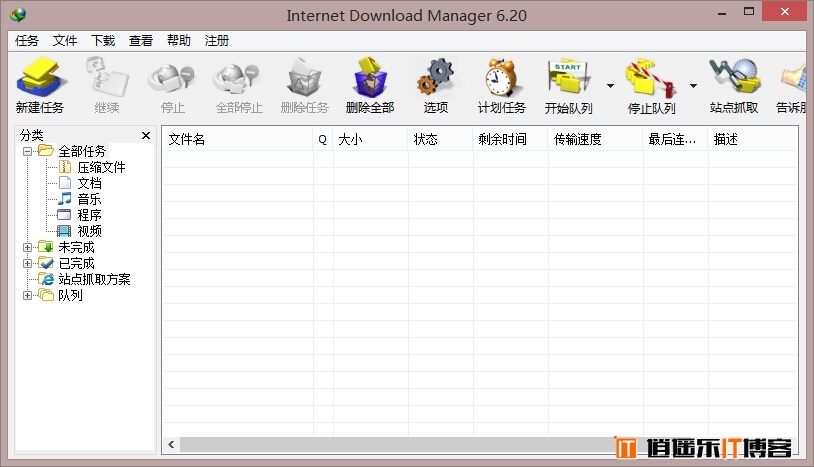Sort by 文件名 column header
The width and height of the screenshot is (814, 467).
(x=238, y=139)
